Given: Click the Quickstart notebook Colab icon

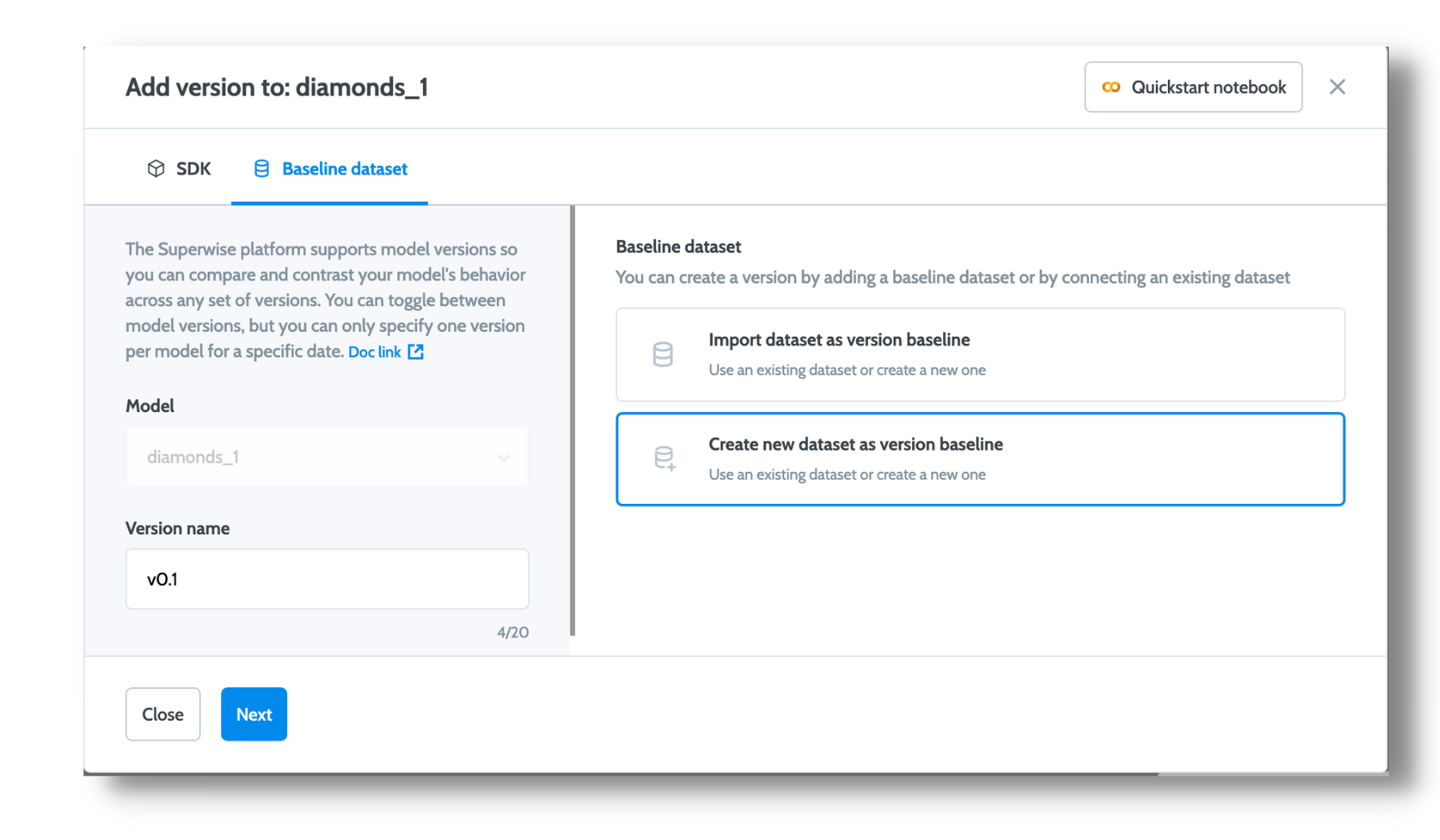Looking at the screenshot, I should tap(1111, 87).
